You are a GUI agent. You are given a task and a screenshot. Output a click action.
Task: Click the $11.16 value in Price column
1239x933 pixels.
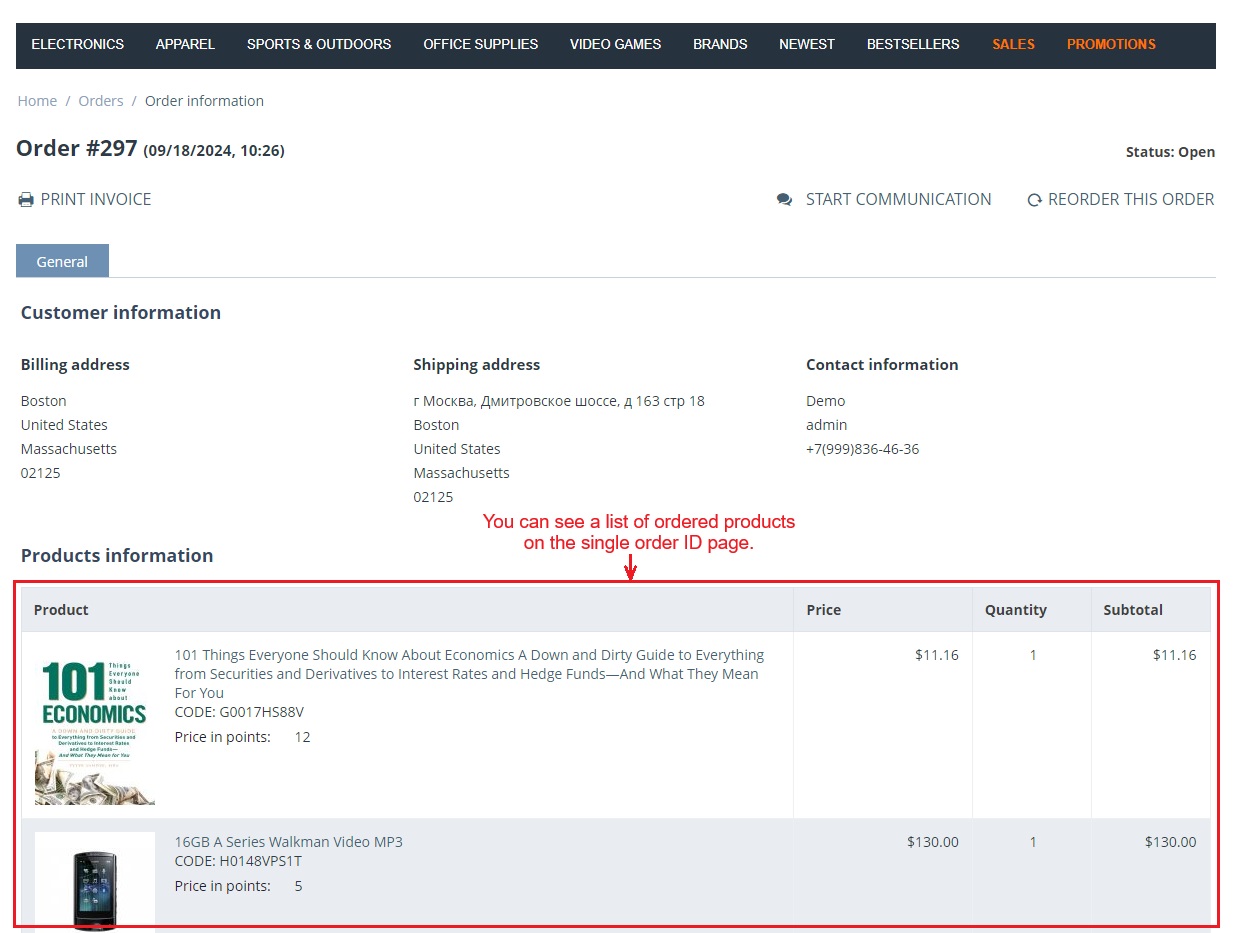click(x=937, y=655)
